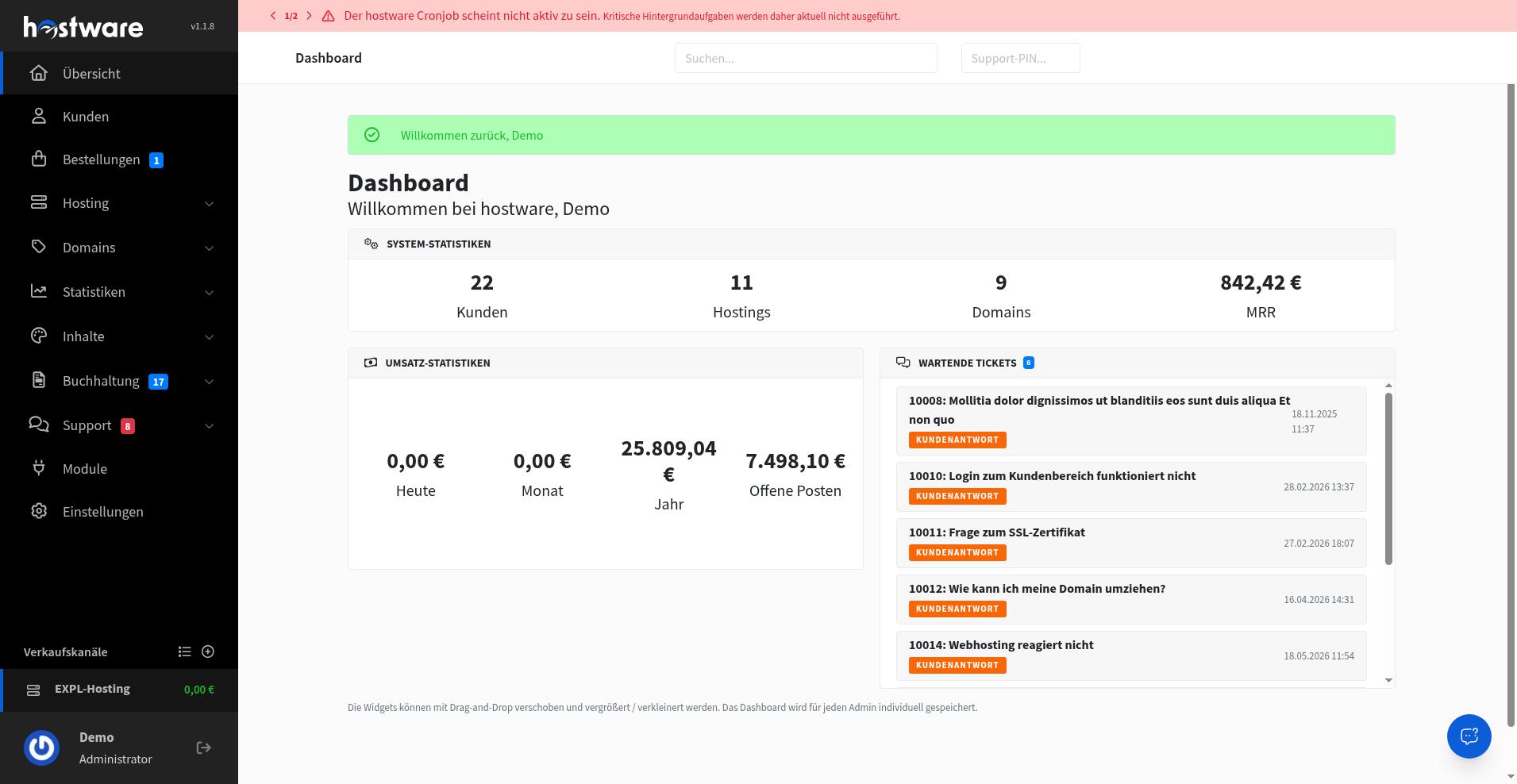This screenshot has width=1517, height=784.
Task: Click the Module plug icon
Action: pyautogui.click(x=39, y=468)
